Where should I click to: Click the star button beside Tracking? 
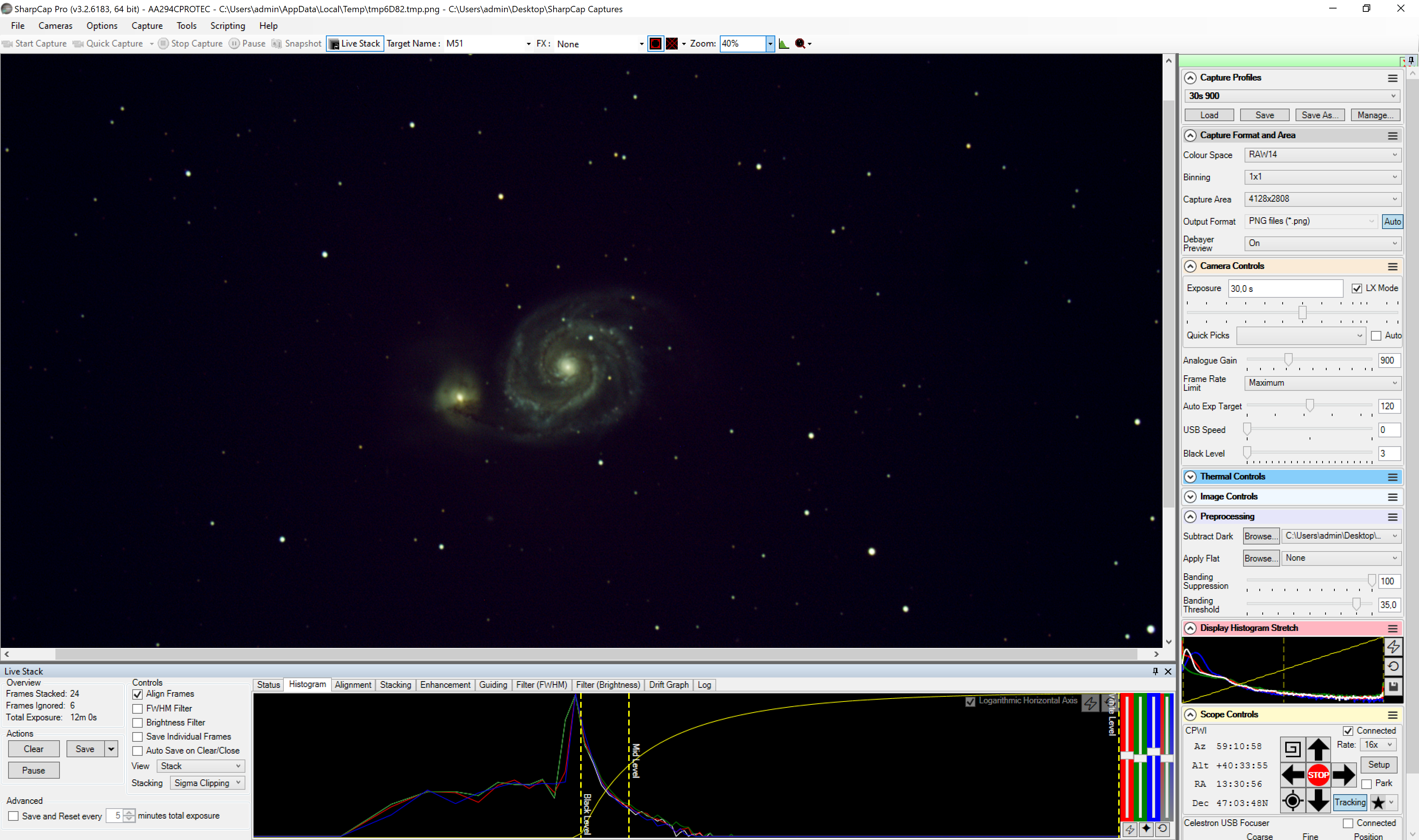click(1378, 802)
